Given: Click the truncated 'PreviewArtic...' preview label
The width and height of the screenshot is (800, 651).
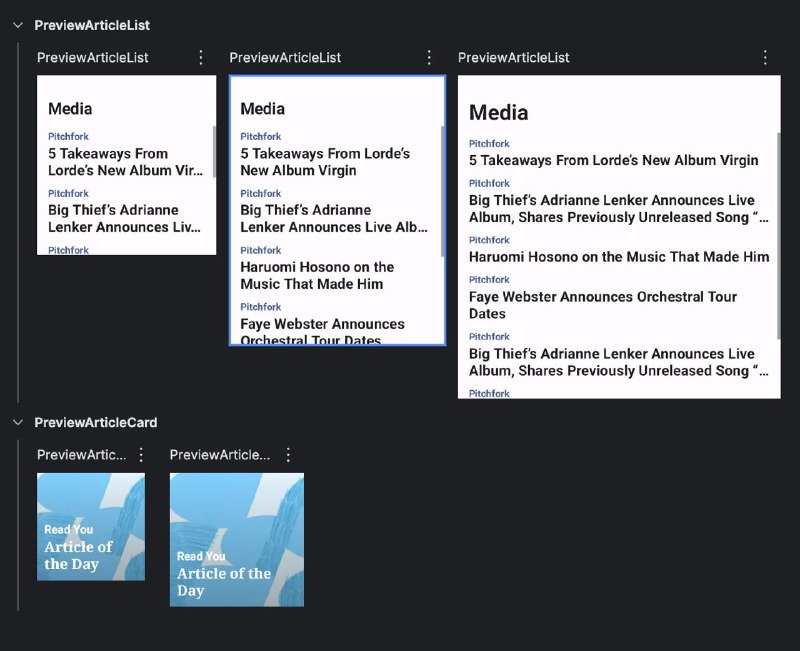Looking at the screenshot, I should pyautogui.click(x=82, y=455).
